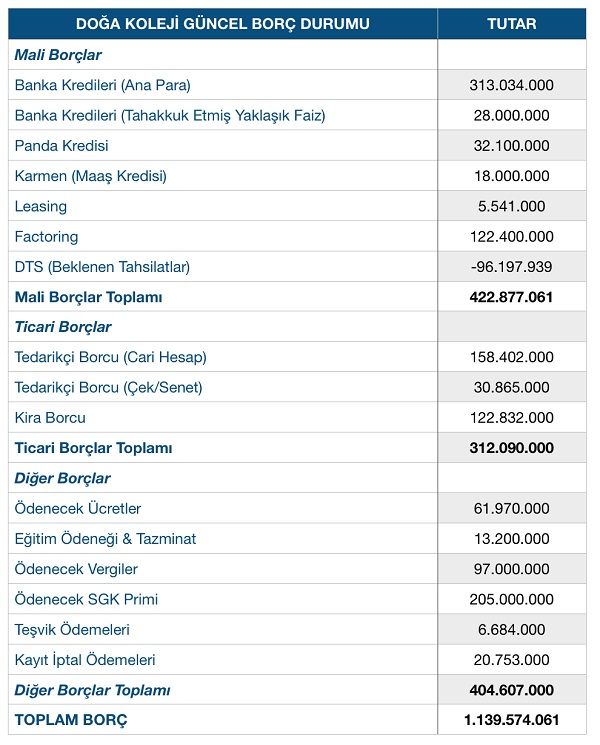Select the Karmen (Maaş Kredisi) cell
The height and width of the screenshot is (745, 600).
click(x=90, y=176)
